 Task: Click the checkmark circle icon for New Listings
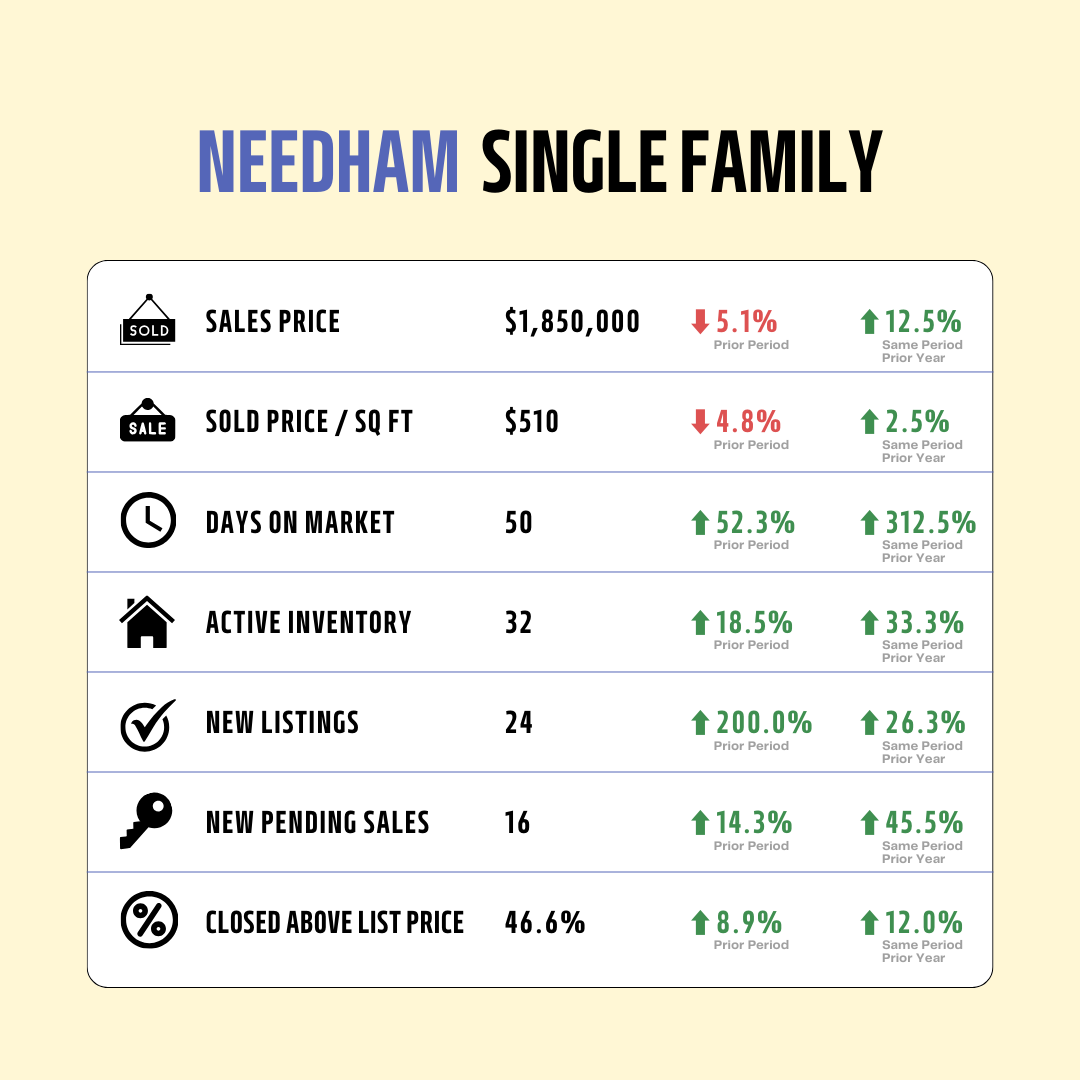148,725
